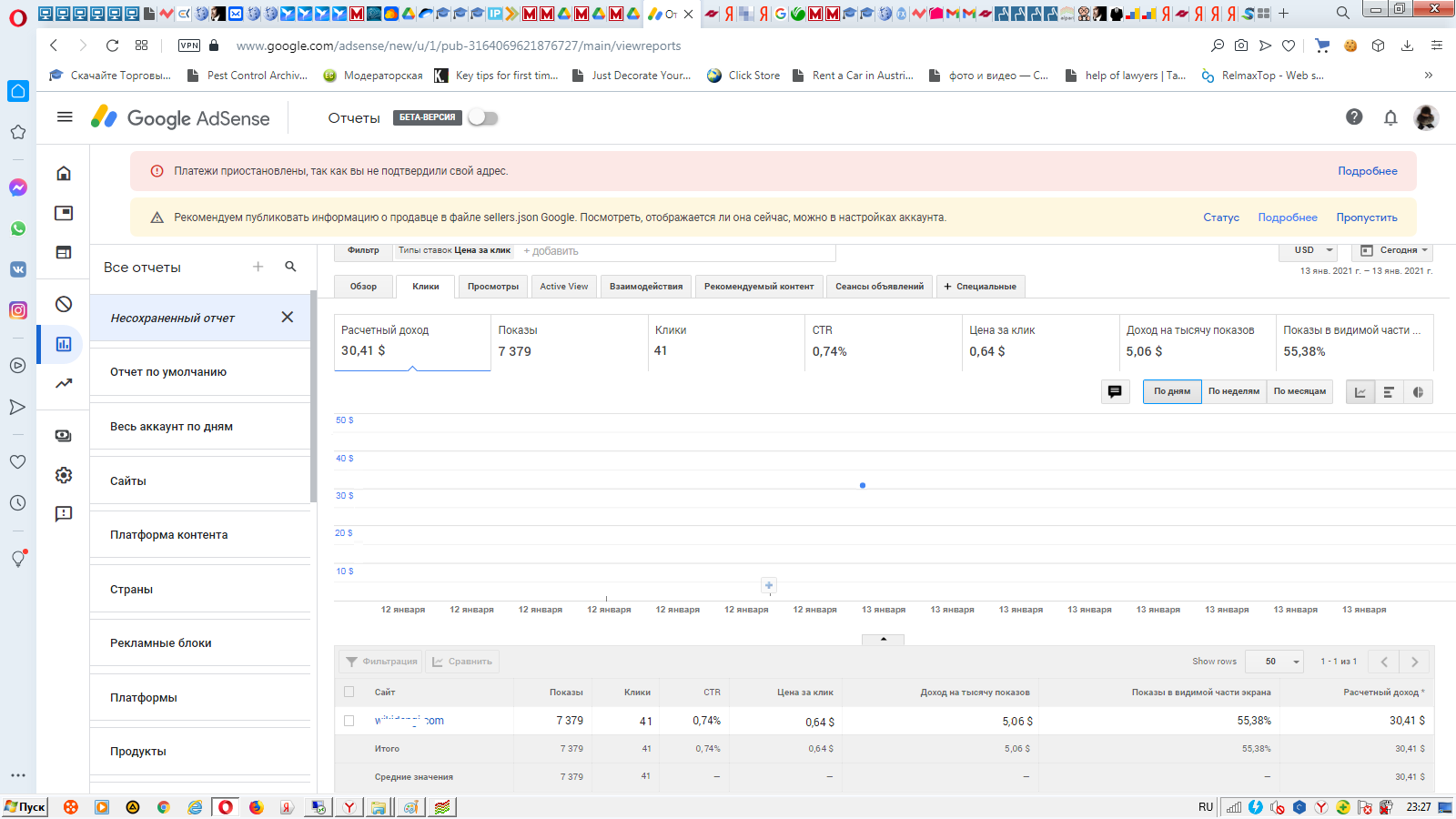The height and width of the screenshot is (819, 1456).
Task: Tick the checkbox beside the site row
Action: coord(349,721)
